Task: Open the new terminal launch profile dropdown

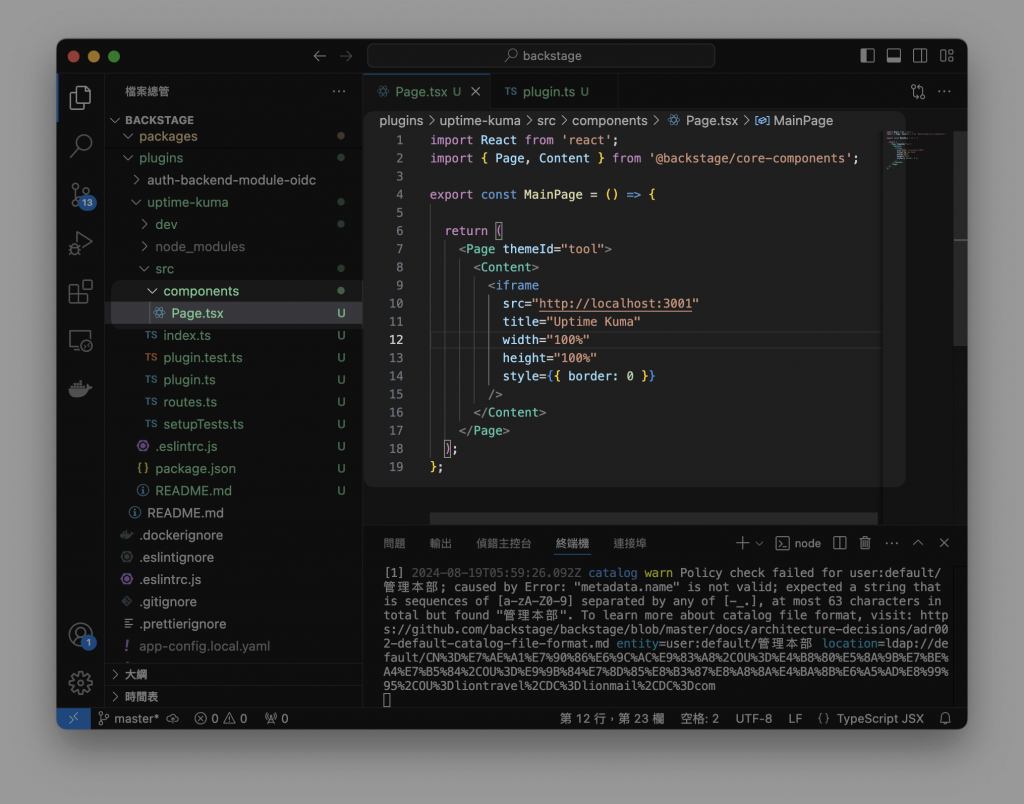Action: [760, 543]
